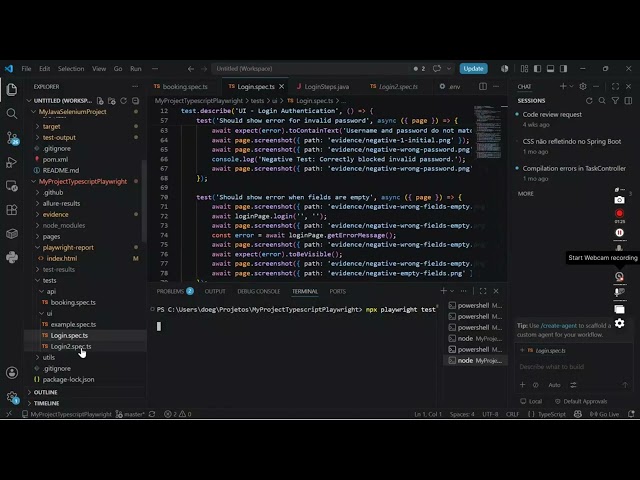Image resolution: width=640 pixels, height=480 pixels.
Task: Stop recording with the red record button
Action: (619, 213)
